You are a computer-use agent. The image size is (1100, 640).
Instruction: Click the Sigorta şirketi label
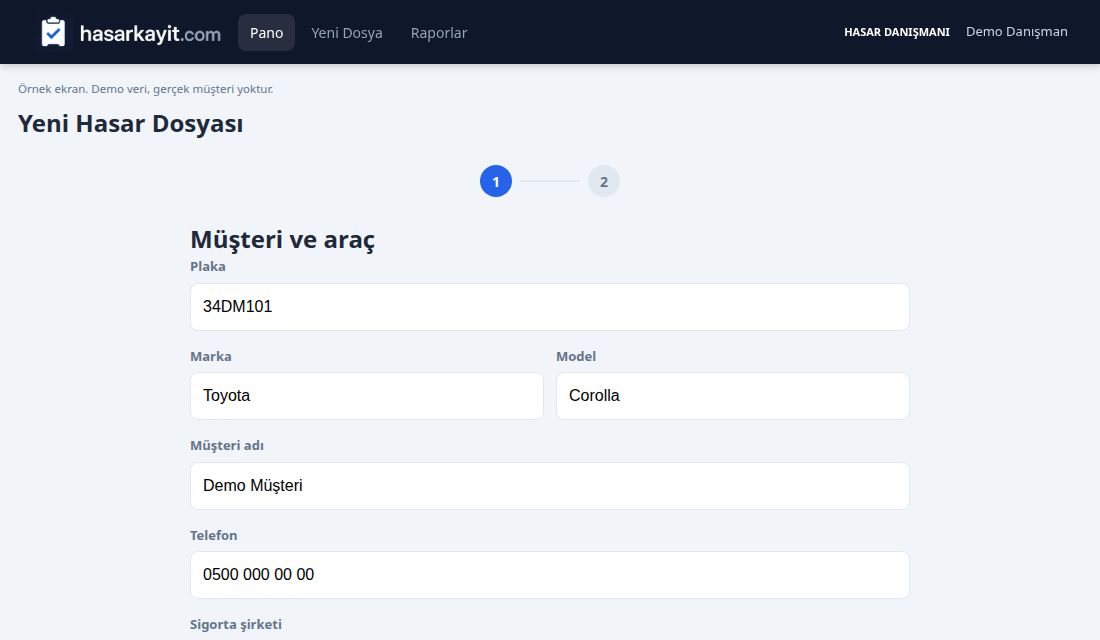coord(236,625)
